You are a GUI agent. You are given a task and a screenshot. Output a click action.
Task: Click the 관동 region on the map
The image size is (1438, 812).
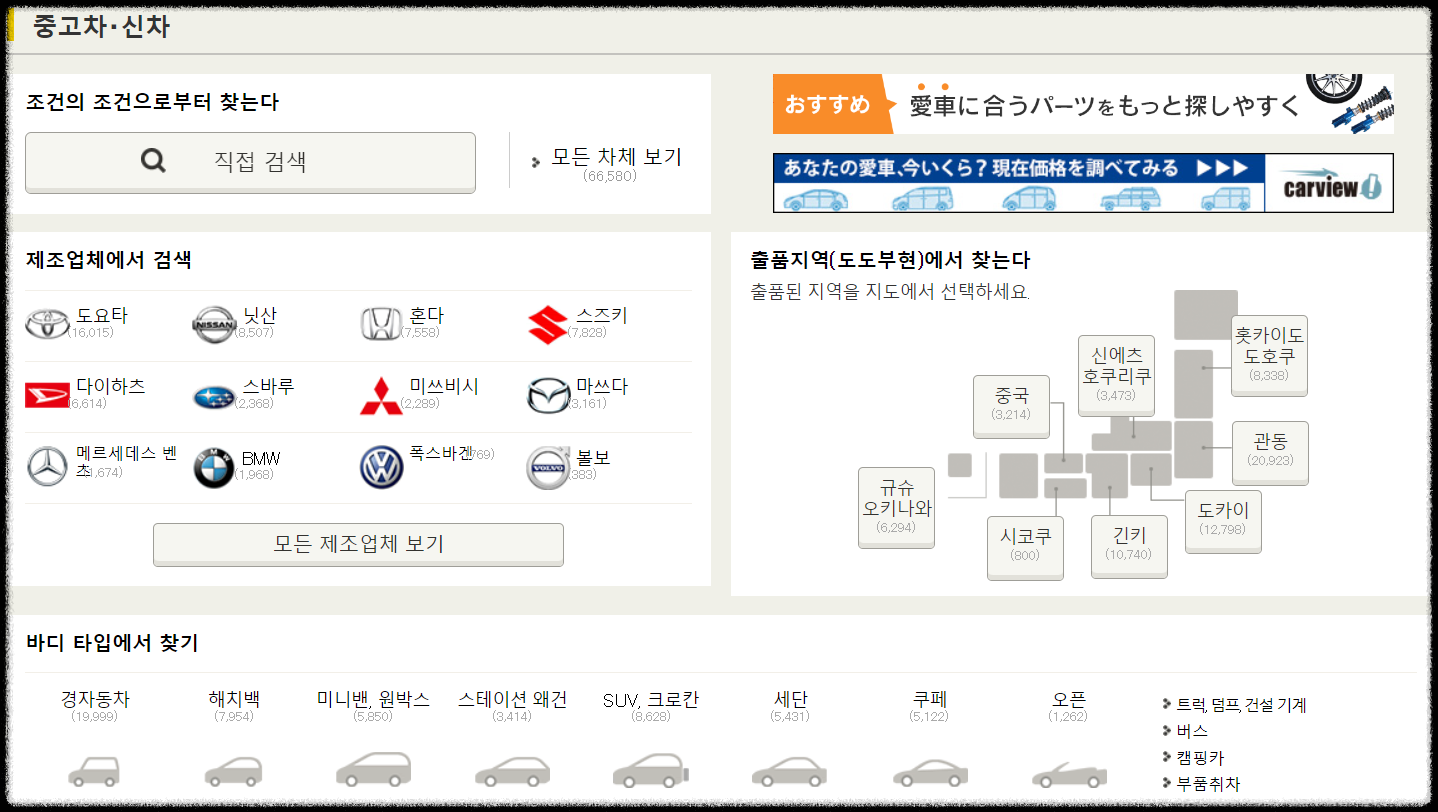[x=1270, y=452]
